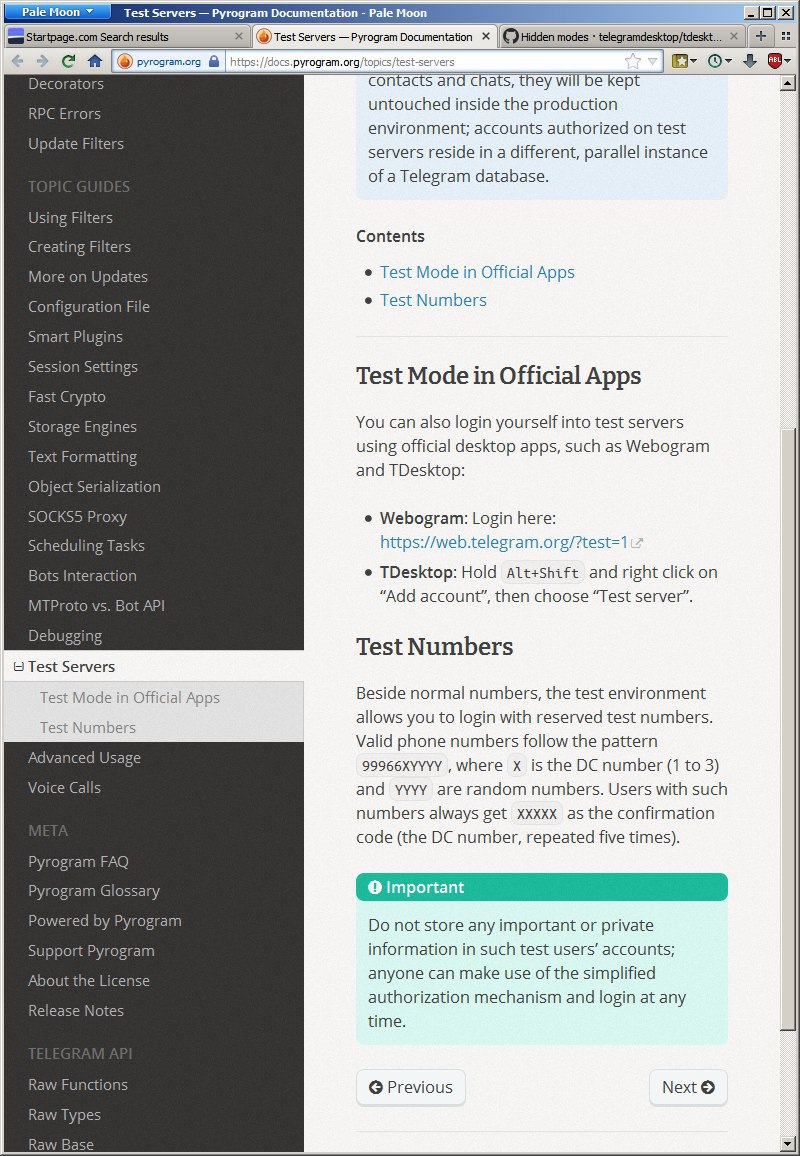Open Support Pyrogram page

91,951
